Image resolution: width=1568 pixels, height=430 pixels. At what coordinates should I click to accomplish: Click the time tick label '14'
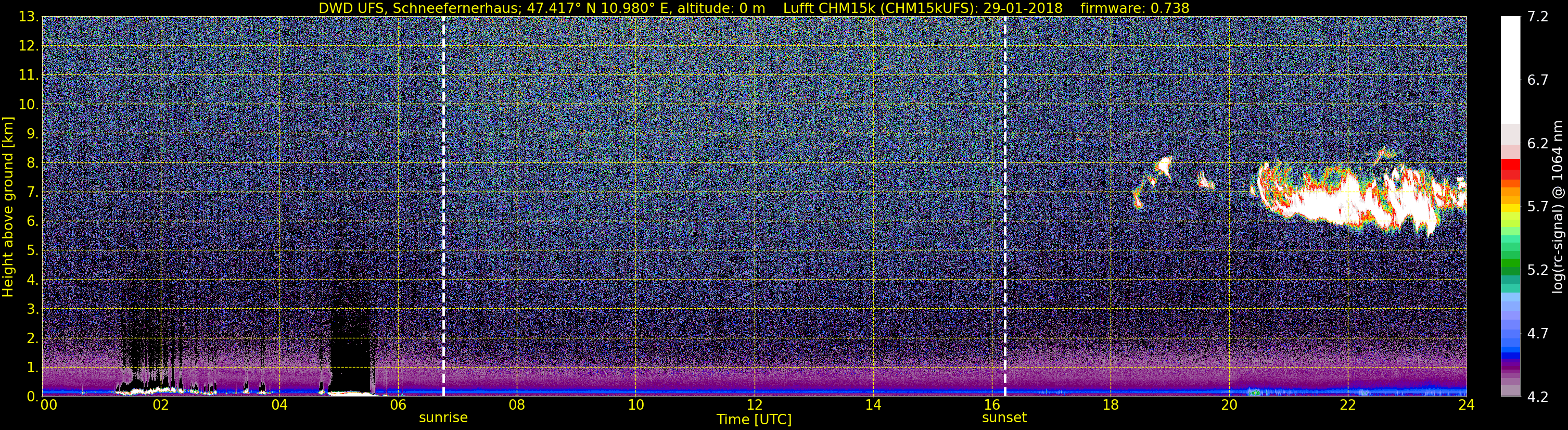tap(873, 404)
